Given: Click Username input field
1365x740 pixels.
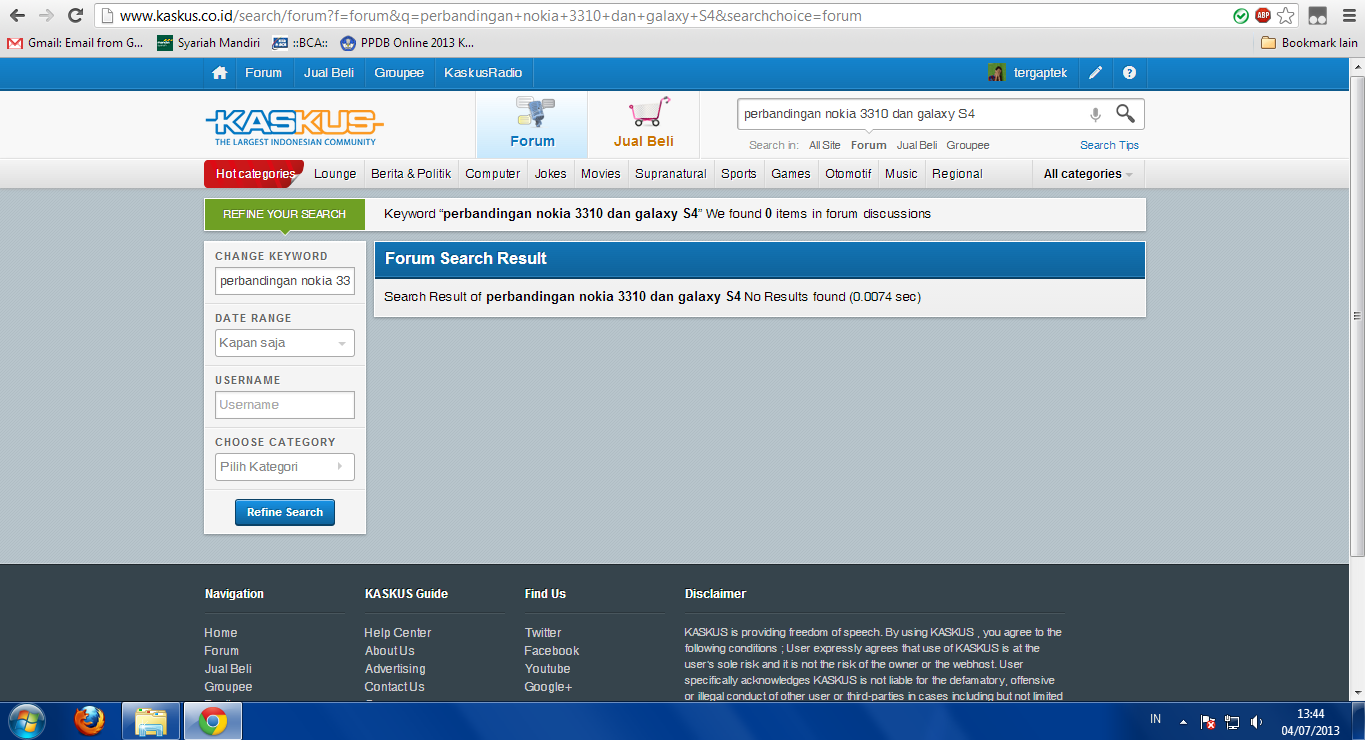Looking at the screenshot, I should click(x=285, y=405).
